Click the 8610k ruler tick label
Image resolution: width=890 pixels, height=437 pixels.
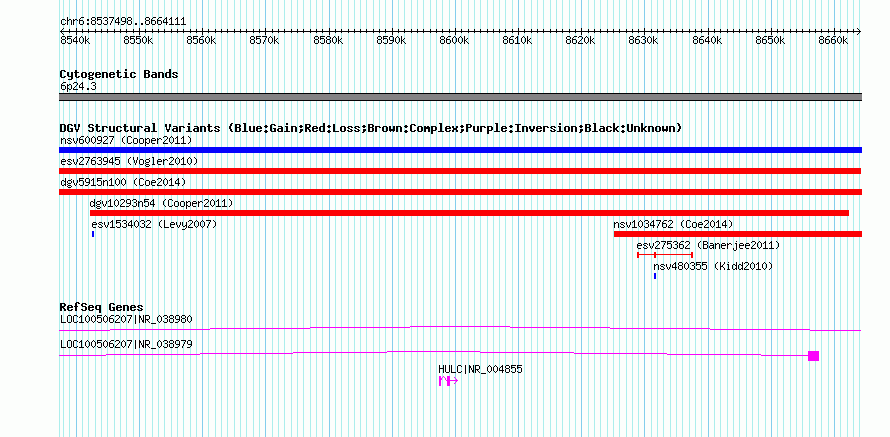pyautogui.click(x=517, y=41)
